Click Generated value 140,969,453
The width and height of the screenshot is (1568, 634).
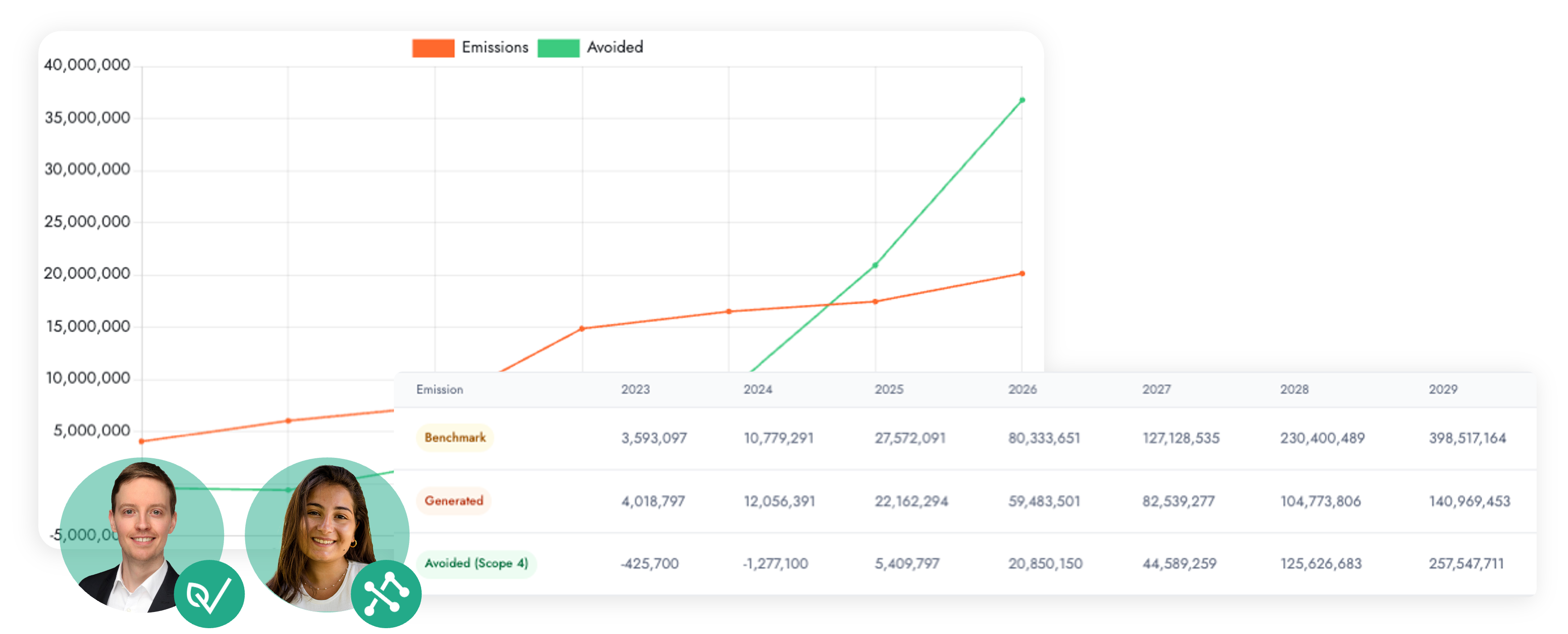(1469, 502)
